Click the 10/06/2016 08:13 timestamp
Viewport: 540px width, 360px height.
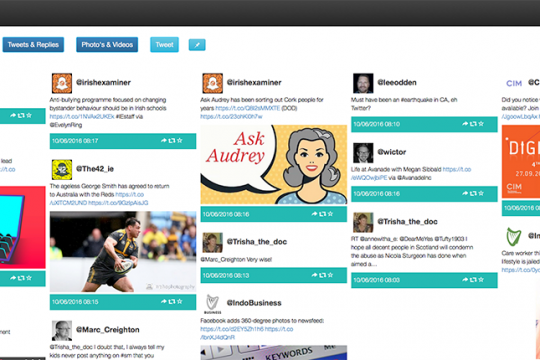[x=226, y=275]
